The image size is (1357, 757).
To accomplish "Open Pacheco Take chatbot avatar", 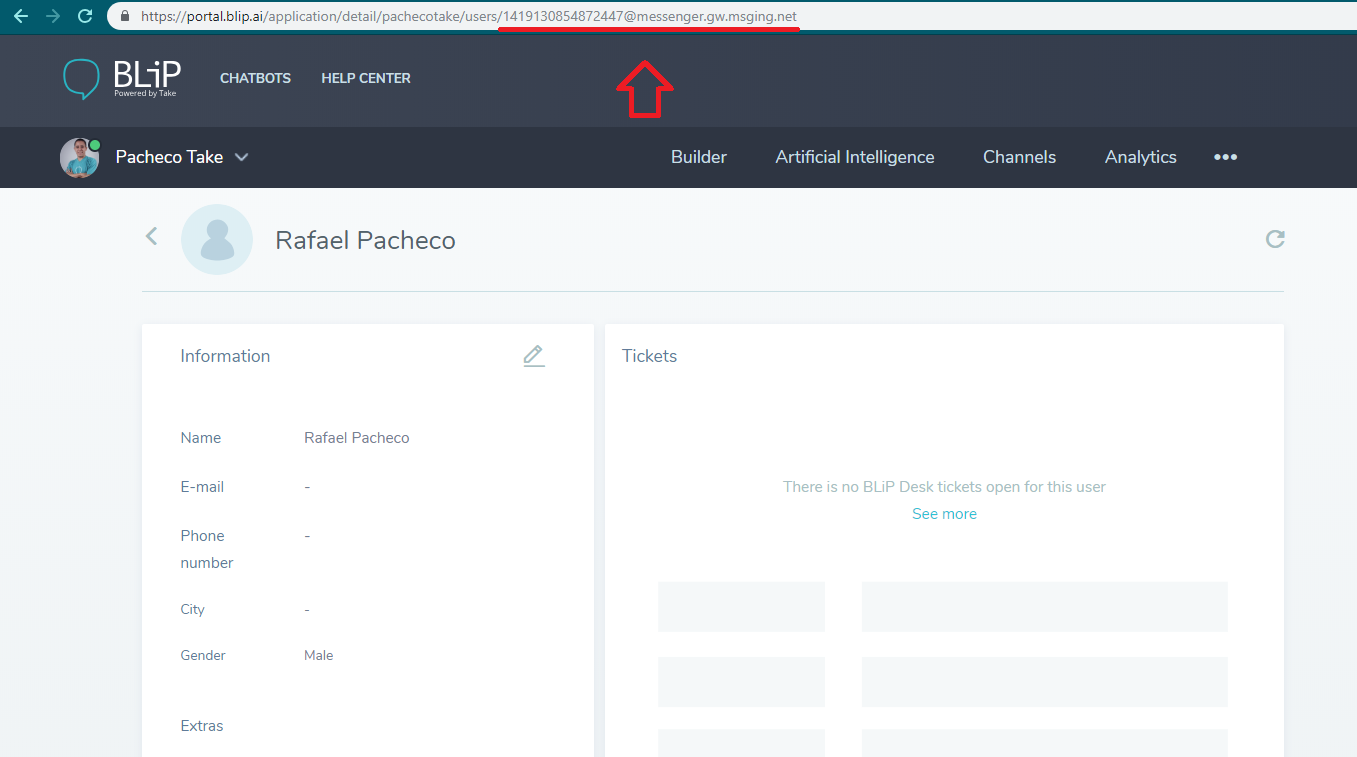I will 80,156.
